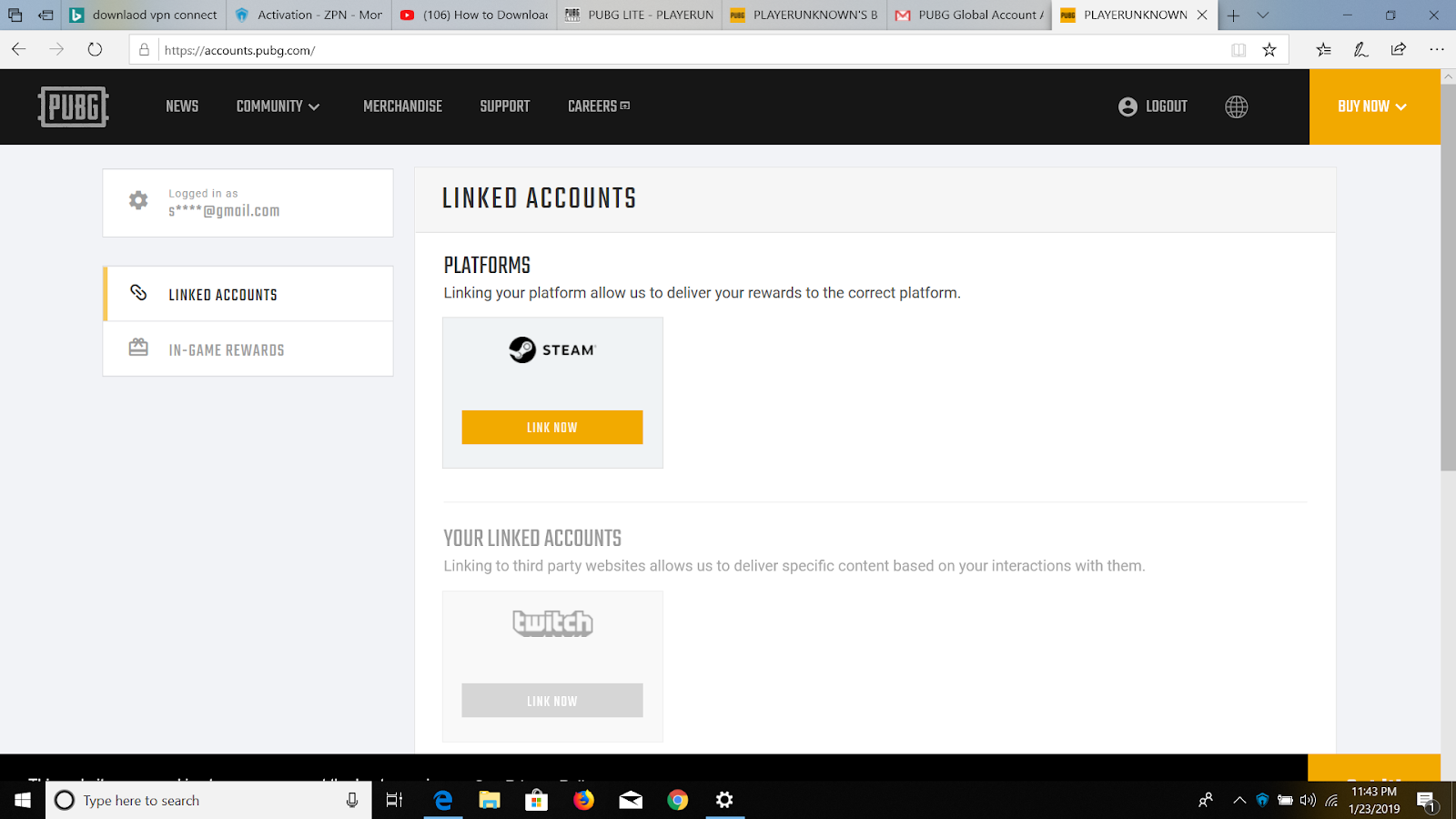This screenshot has width=1456, height=819.
Task: Open the Favorites hub icon
Action: [1323, 50]
